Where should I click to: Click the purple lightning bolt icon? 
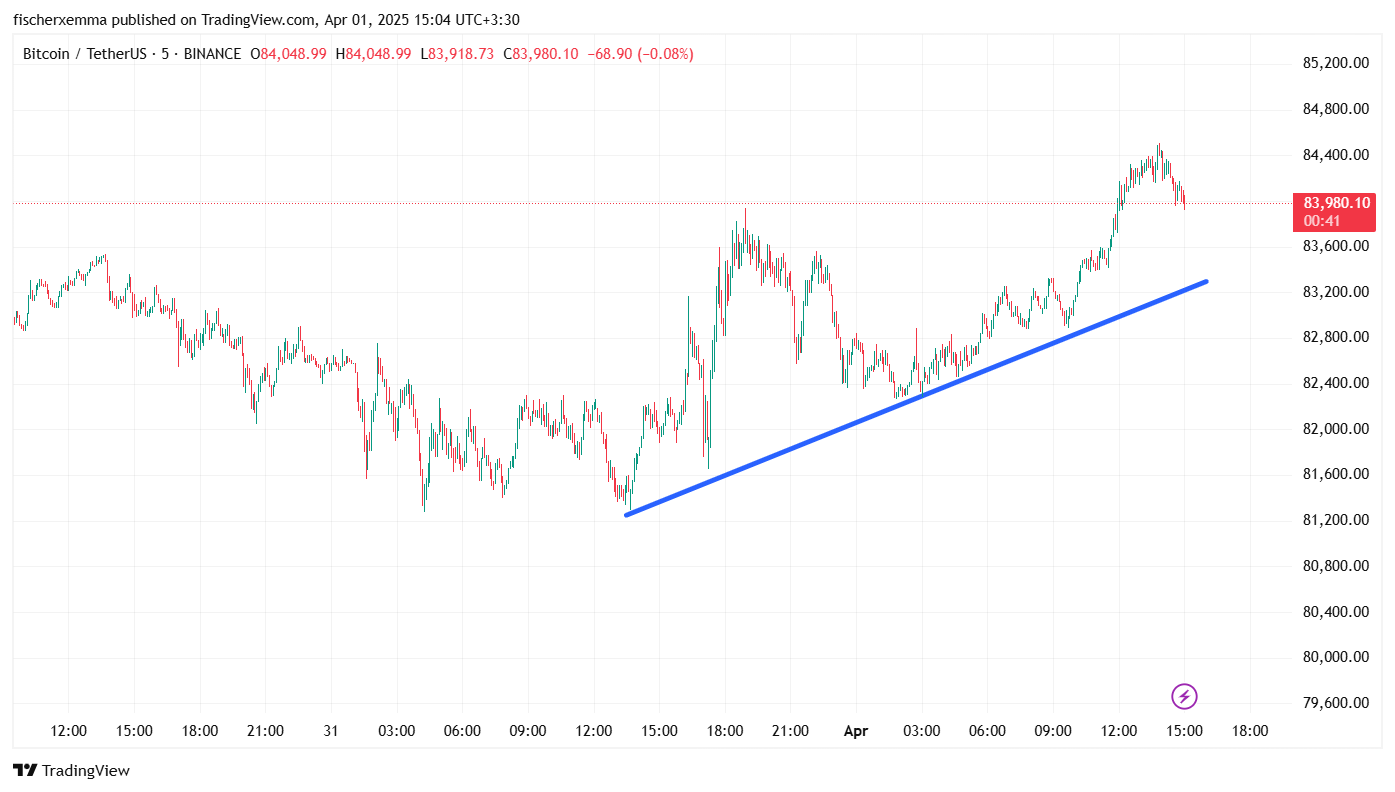[1184, 696]
